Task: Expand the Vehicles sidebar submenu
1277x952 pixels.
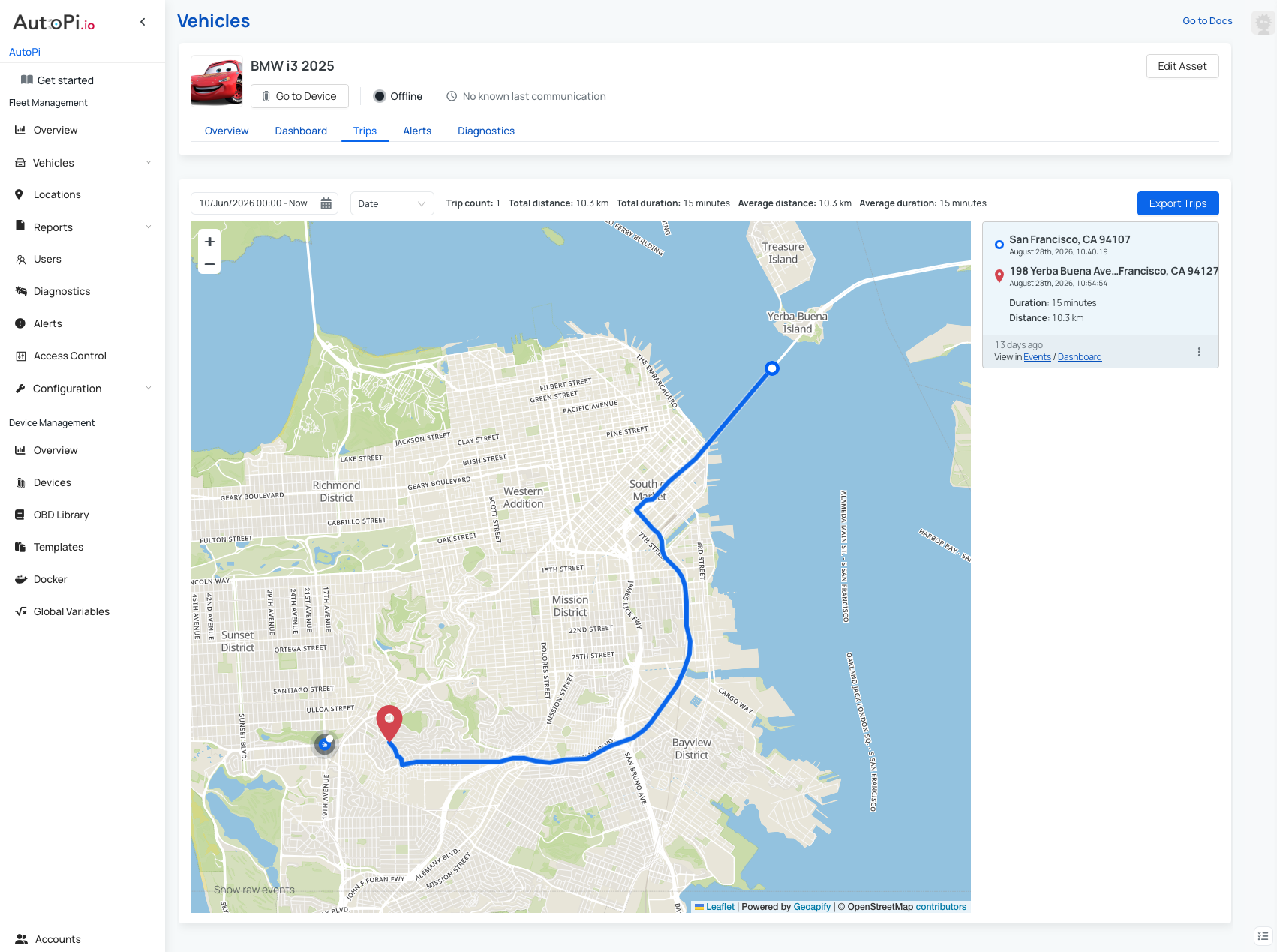Action: point(149,163)
